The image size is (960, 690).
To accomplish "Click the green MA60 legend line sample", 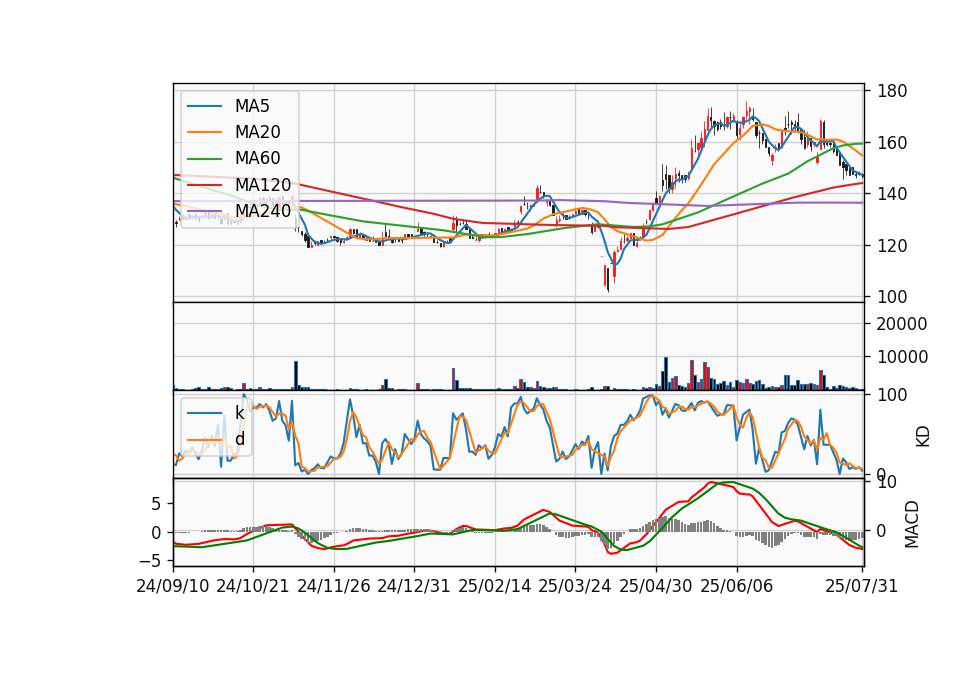I will pos(204,159).
